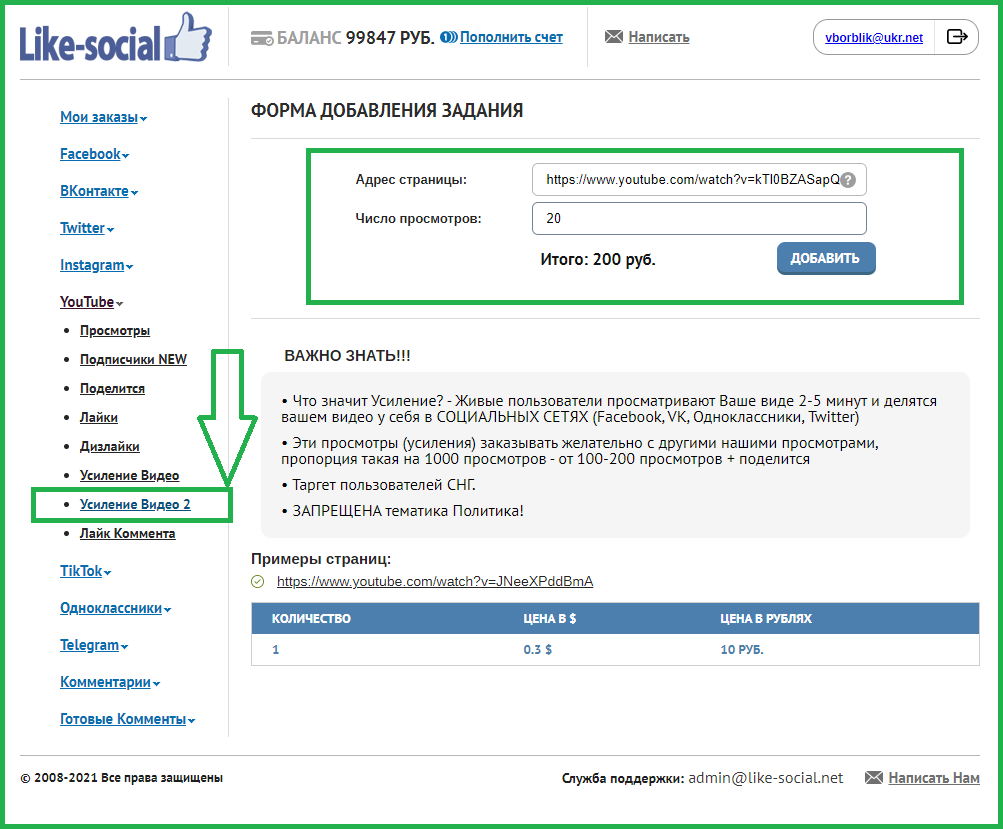1003x829 pixels.
Task: Select Дизлайки under YouTube
Action: 110,446
